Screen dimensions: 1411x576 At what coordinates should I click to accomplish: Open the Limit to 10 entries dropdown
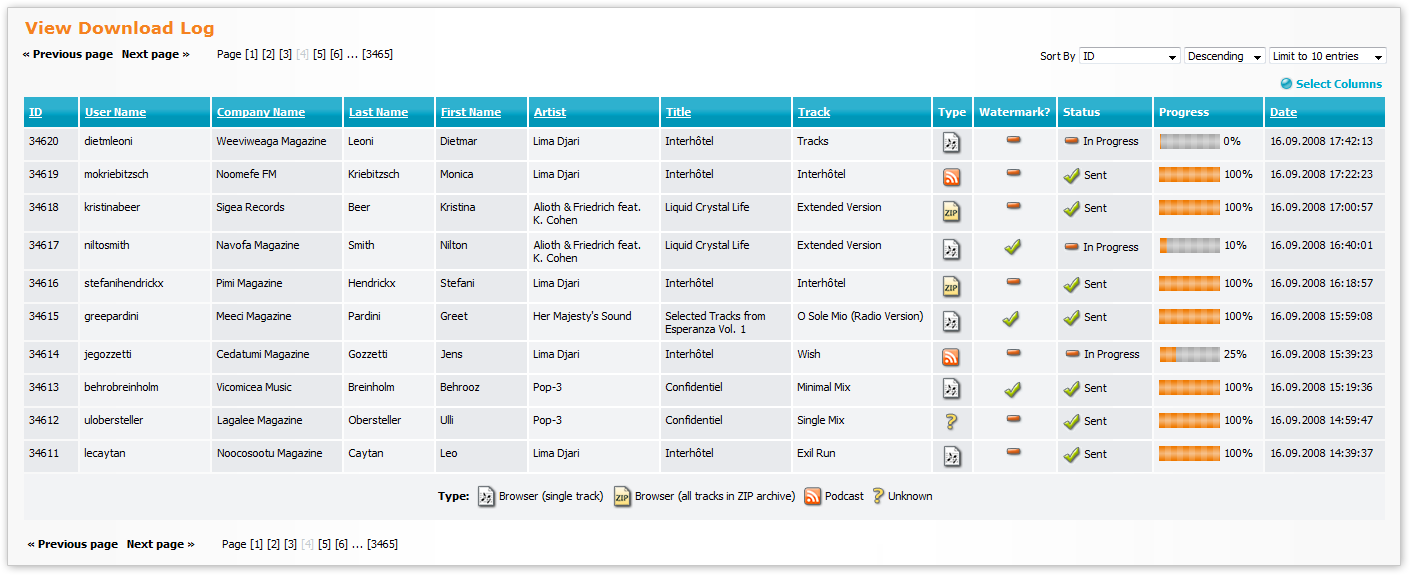(x=1327, y=56)
